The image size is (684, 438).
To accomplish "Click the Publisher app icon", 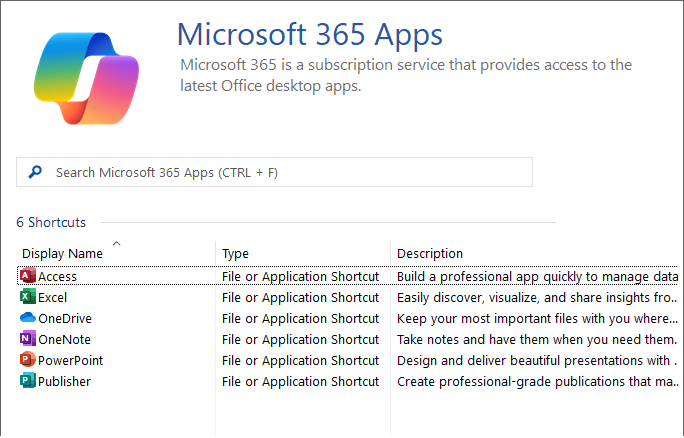I will (27, 381).
